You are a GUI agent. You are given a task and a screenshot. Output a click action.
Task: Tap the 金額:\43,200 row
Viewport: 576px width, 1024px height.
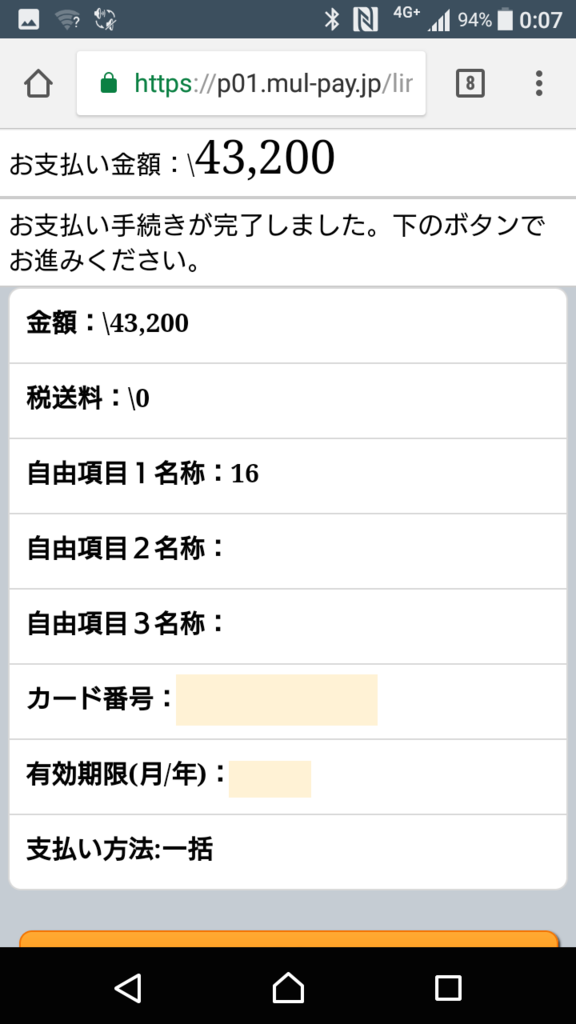(288, 325)
